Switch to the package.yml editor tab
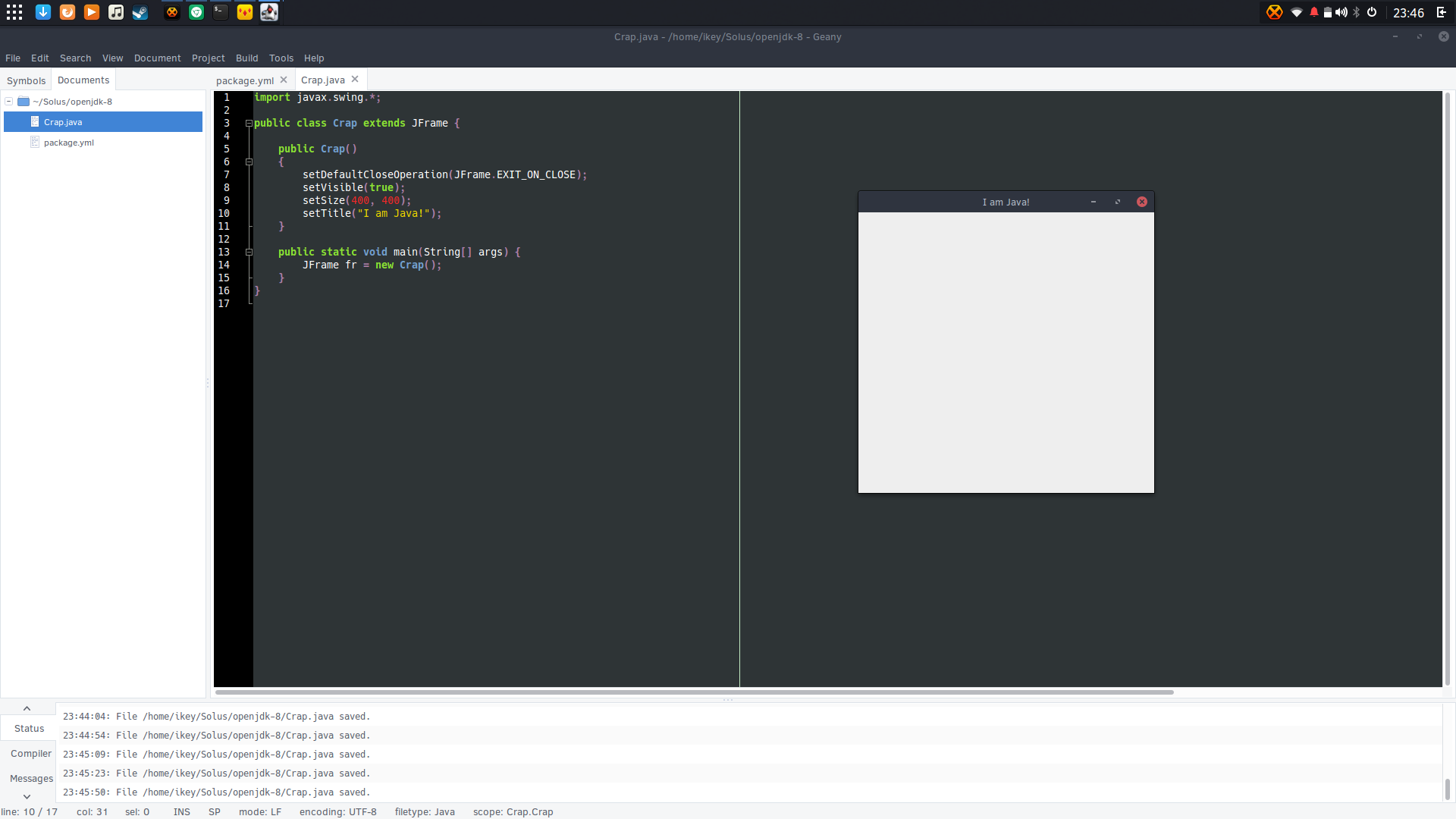Viewport: 1456px width, 819px height. [245, 80]
